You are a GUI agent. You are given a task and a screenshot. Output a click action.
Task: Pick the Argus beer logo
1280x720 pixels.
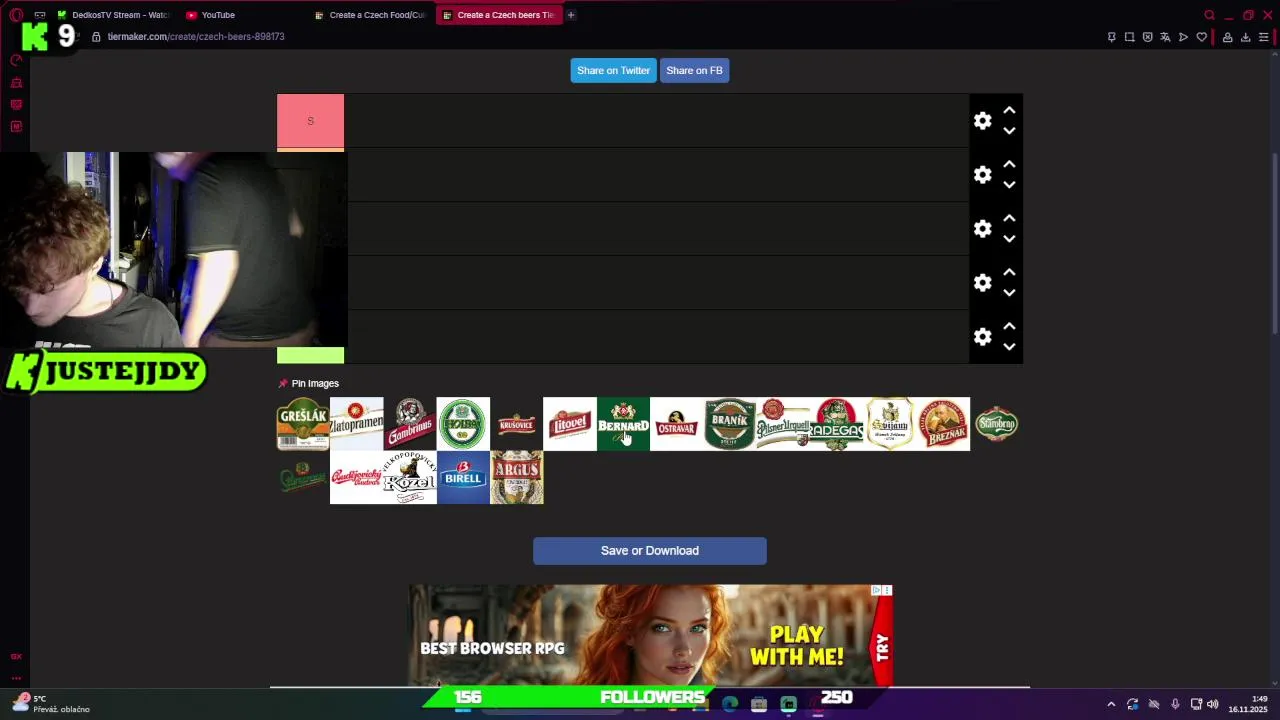(517, 478)
